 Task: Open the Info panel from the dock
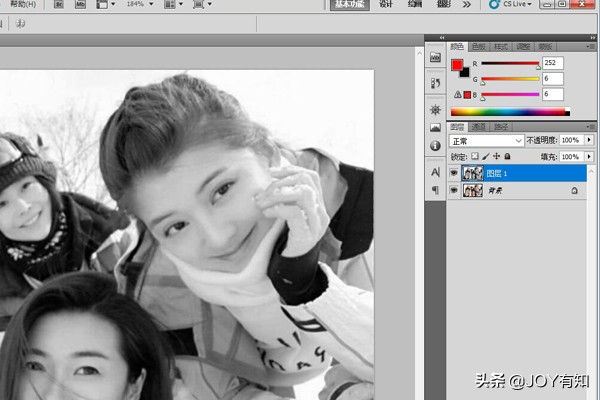pos(435,145)
